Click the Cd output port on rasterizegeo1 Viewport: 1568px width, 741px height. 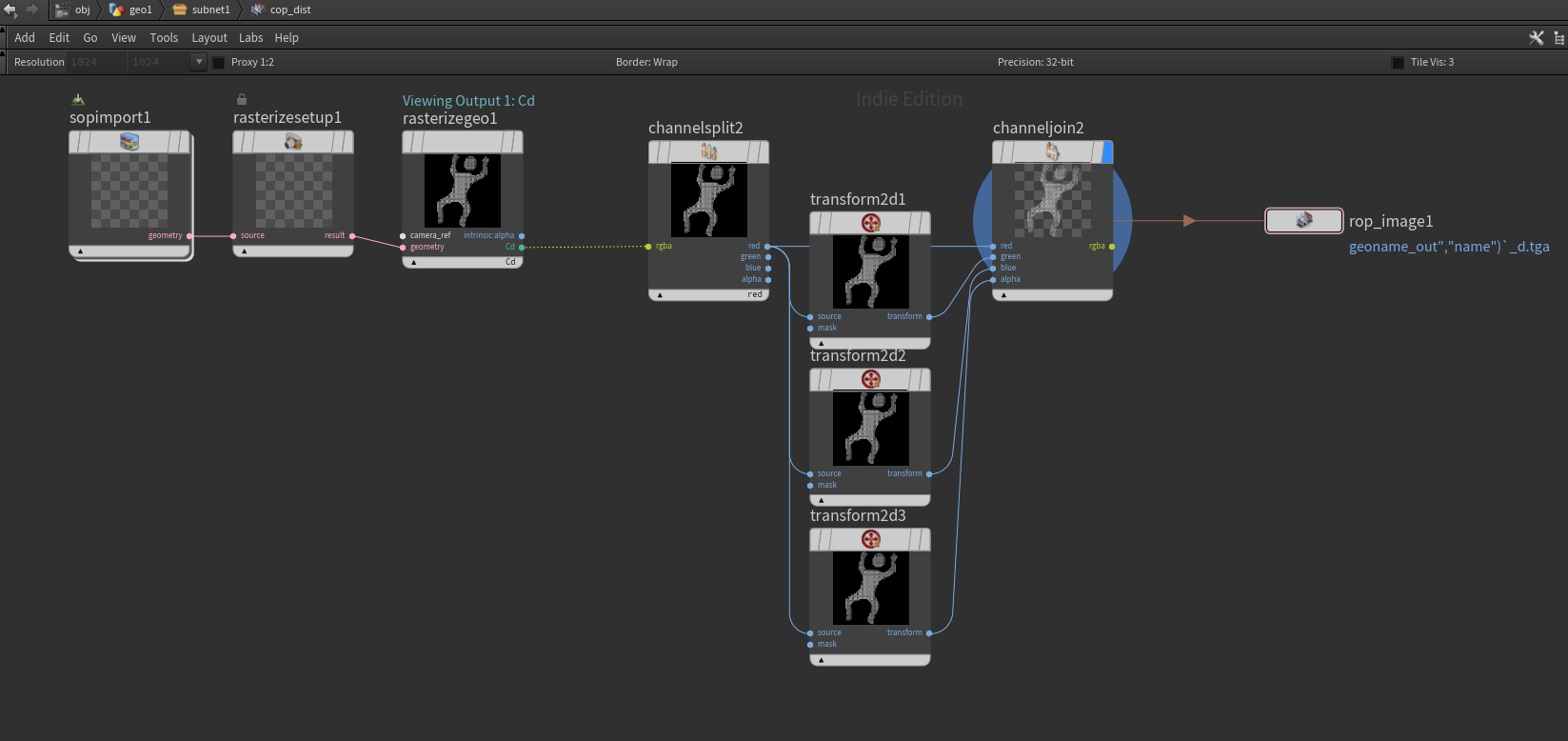pyautogui.click(x=522, y=247)
